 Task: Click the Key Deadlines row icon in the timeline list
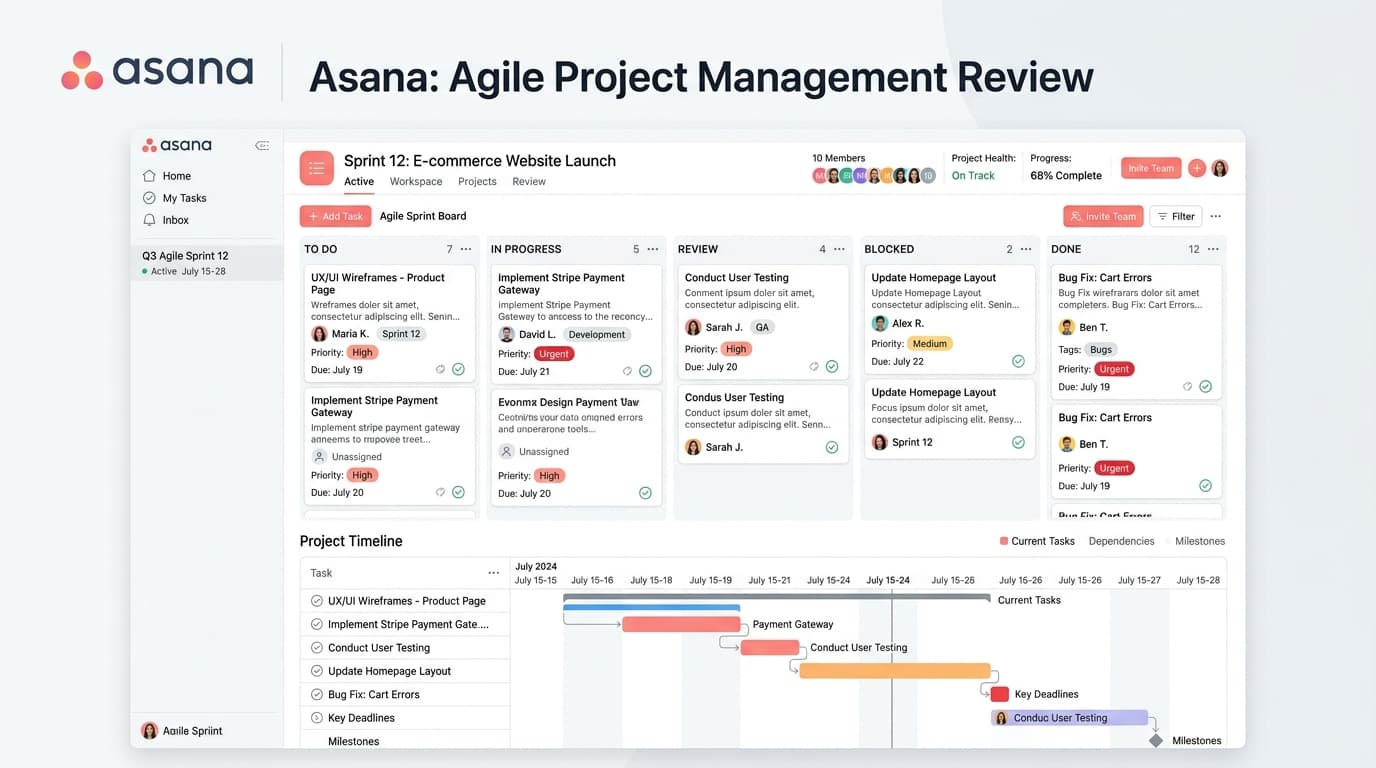[x=317, y=717]
